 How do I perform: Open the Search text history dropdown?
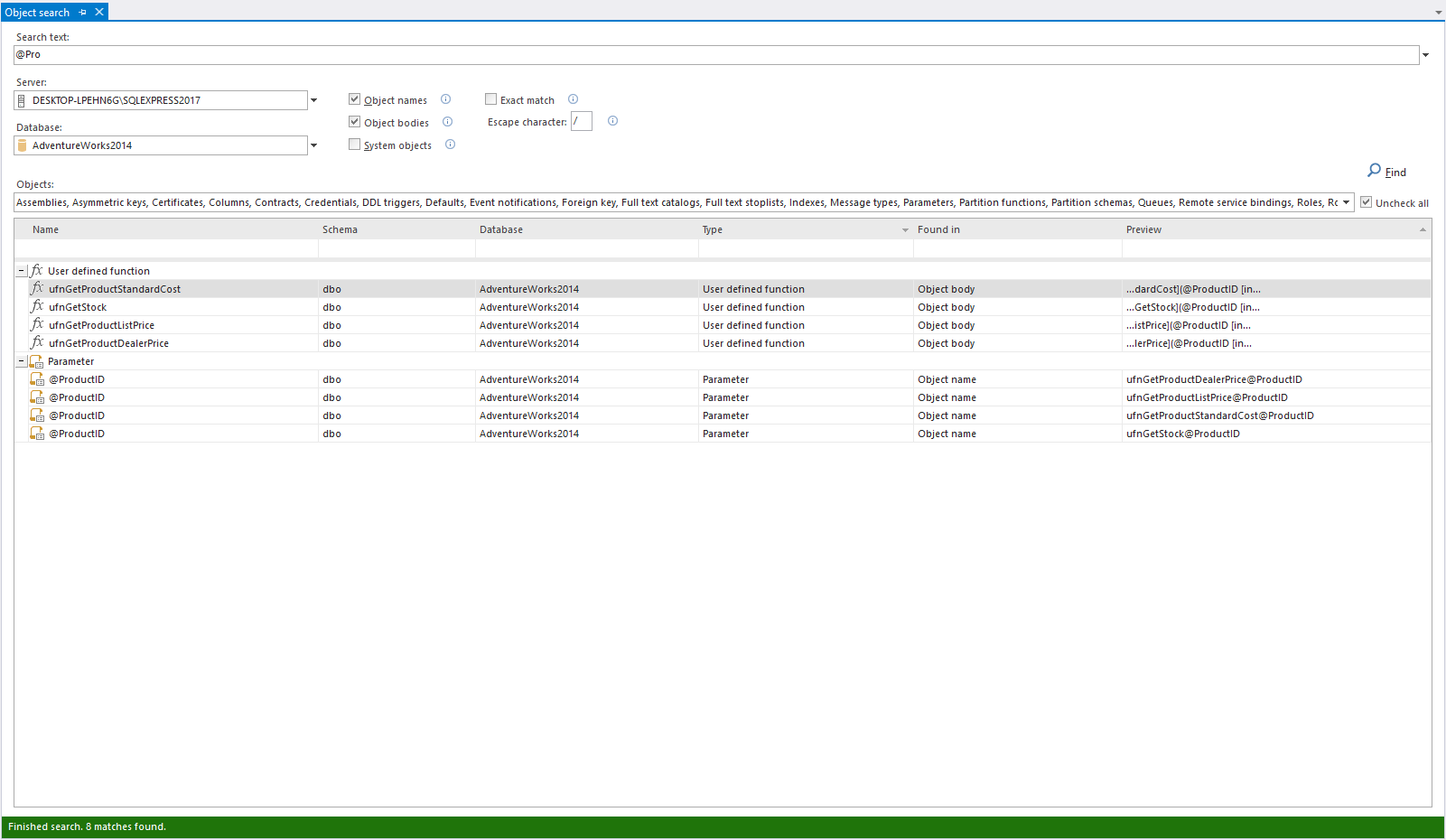(x=1426, y=55)
